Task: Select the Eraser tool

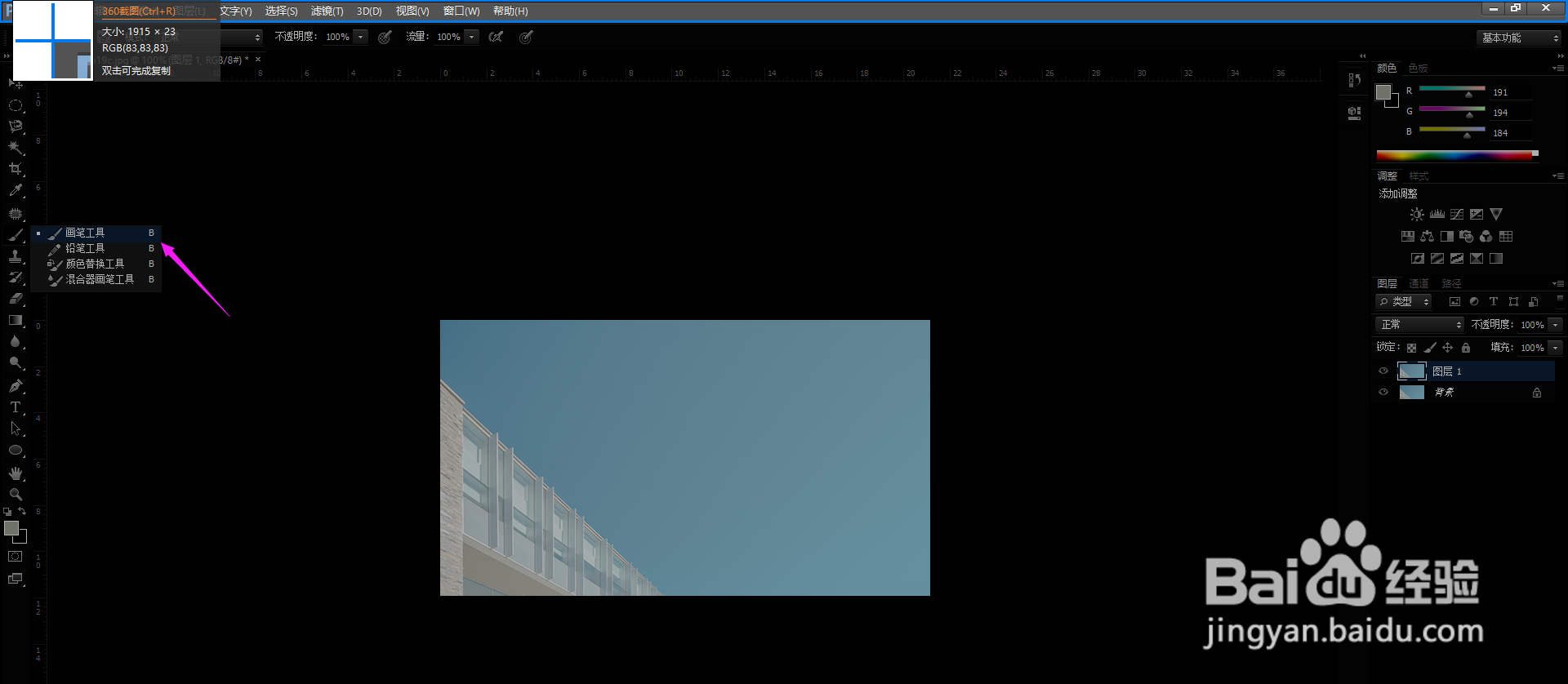Action: 16,299
